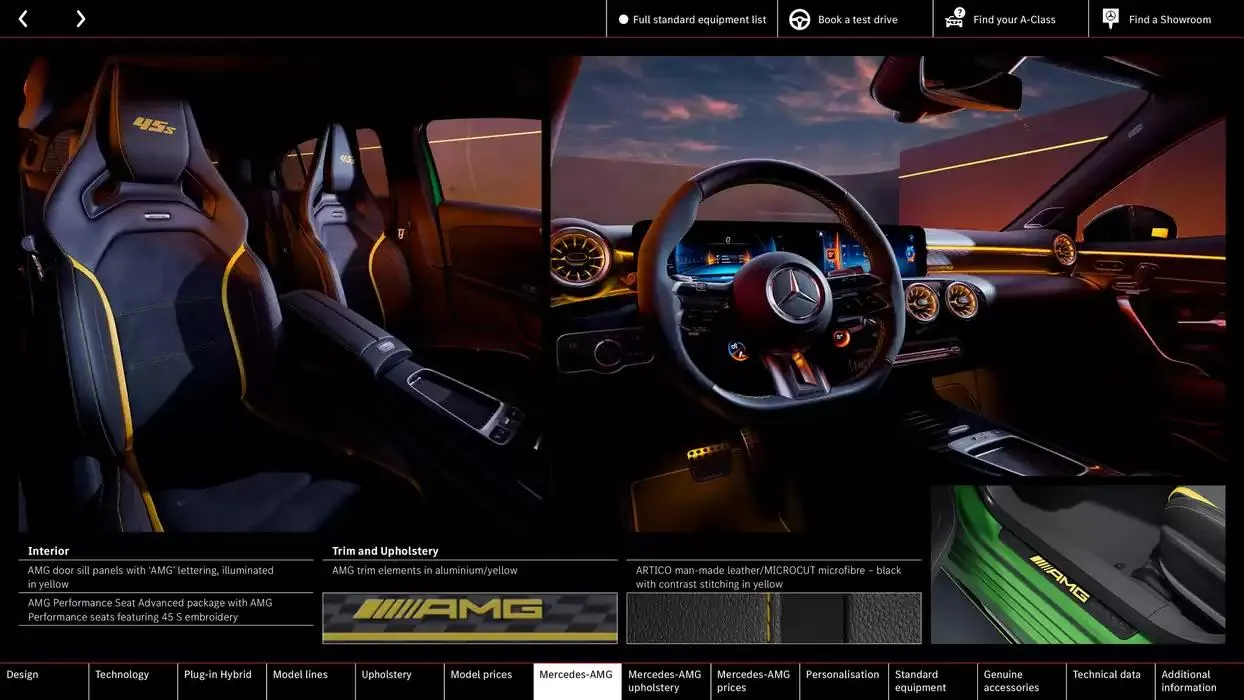Viewport: 1244px width, 700px height.
Task: Click the next page right arrow
Action: point(80,19)
